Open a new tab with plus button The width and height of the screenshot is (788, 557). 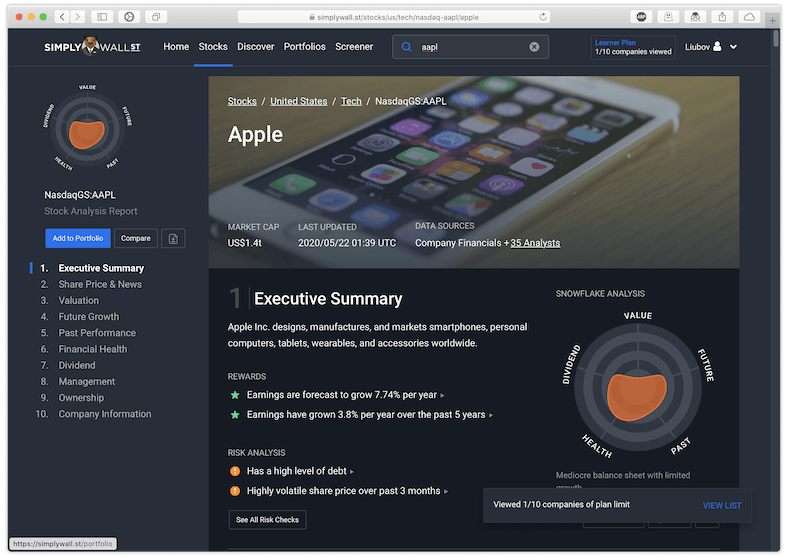click(x=772, y=20)
